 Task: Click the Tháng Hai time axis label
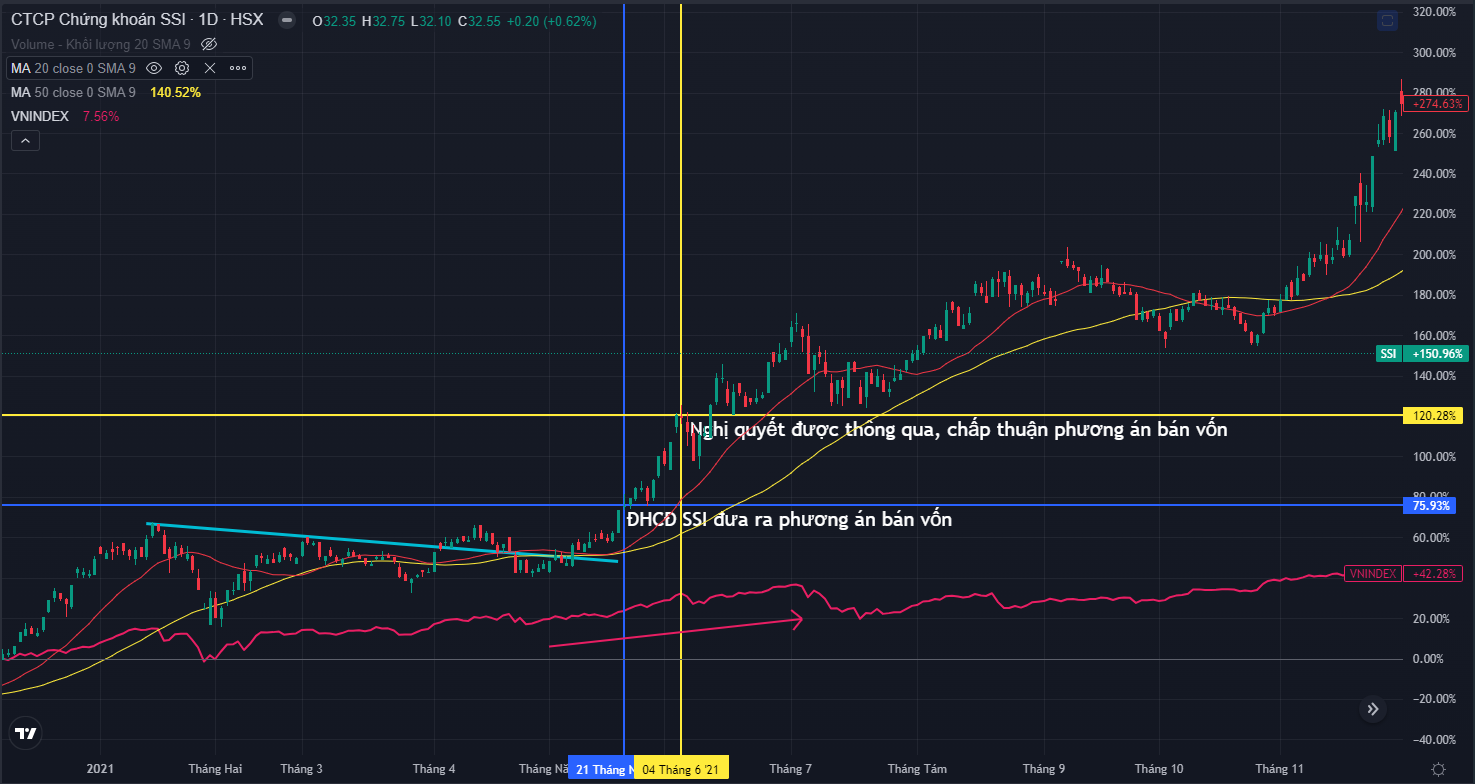[x=215, y=769]
